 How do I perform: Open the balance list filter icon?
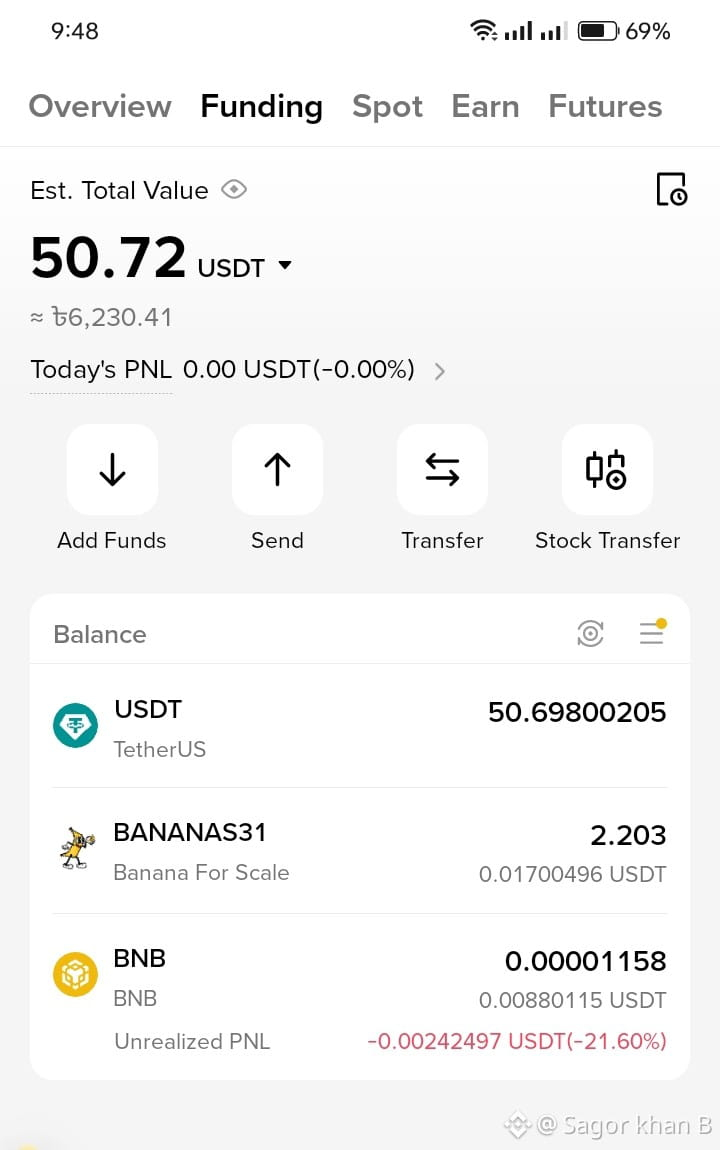click(x=652, y=632)
